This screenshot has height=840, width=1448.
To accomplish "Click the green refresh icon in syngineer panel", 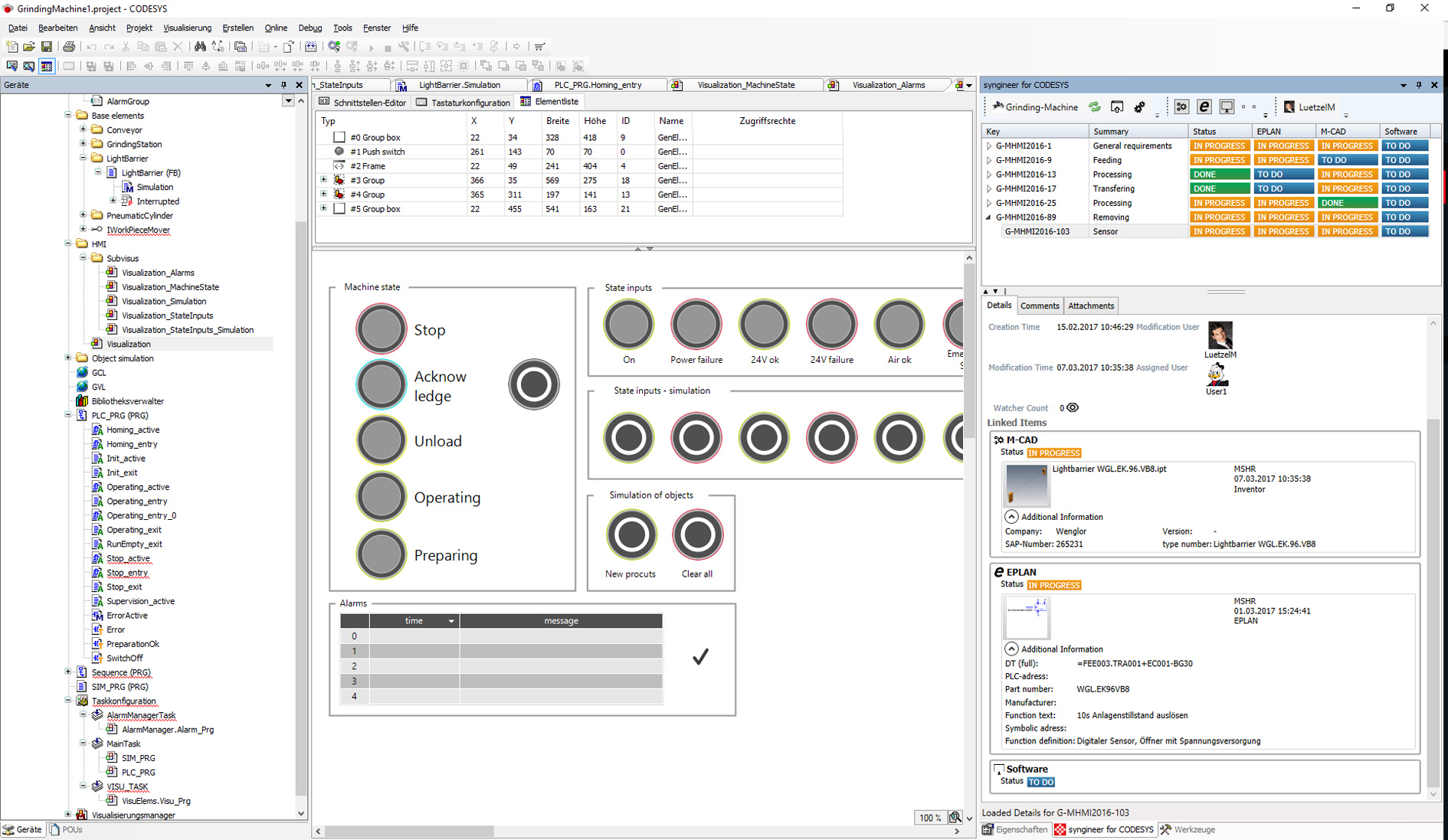I will click(x=1095, y=107).
